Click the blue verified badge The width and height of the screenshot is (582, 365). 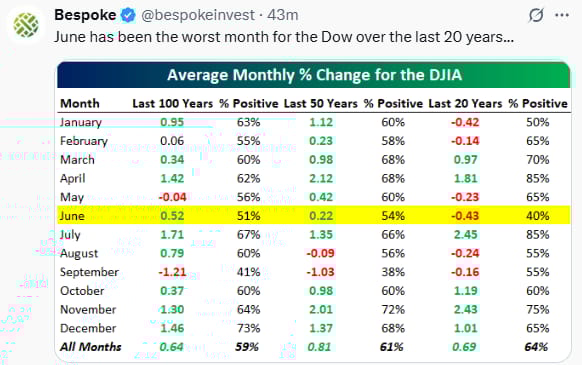point(128,15)
